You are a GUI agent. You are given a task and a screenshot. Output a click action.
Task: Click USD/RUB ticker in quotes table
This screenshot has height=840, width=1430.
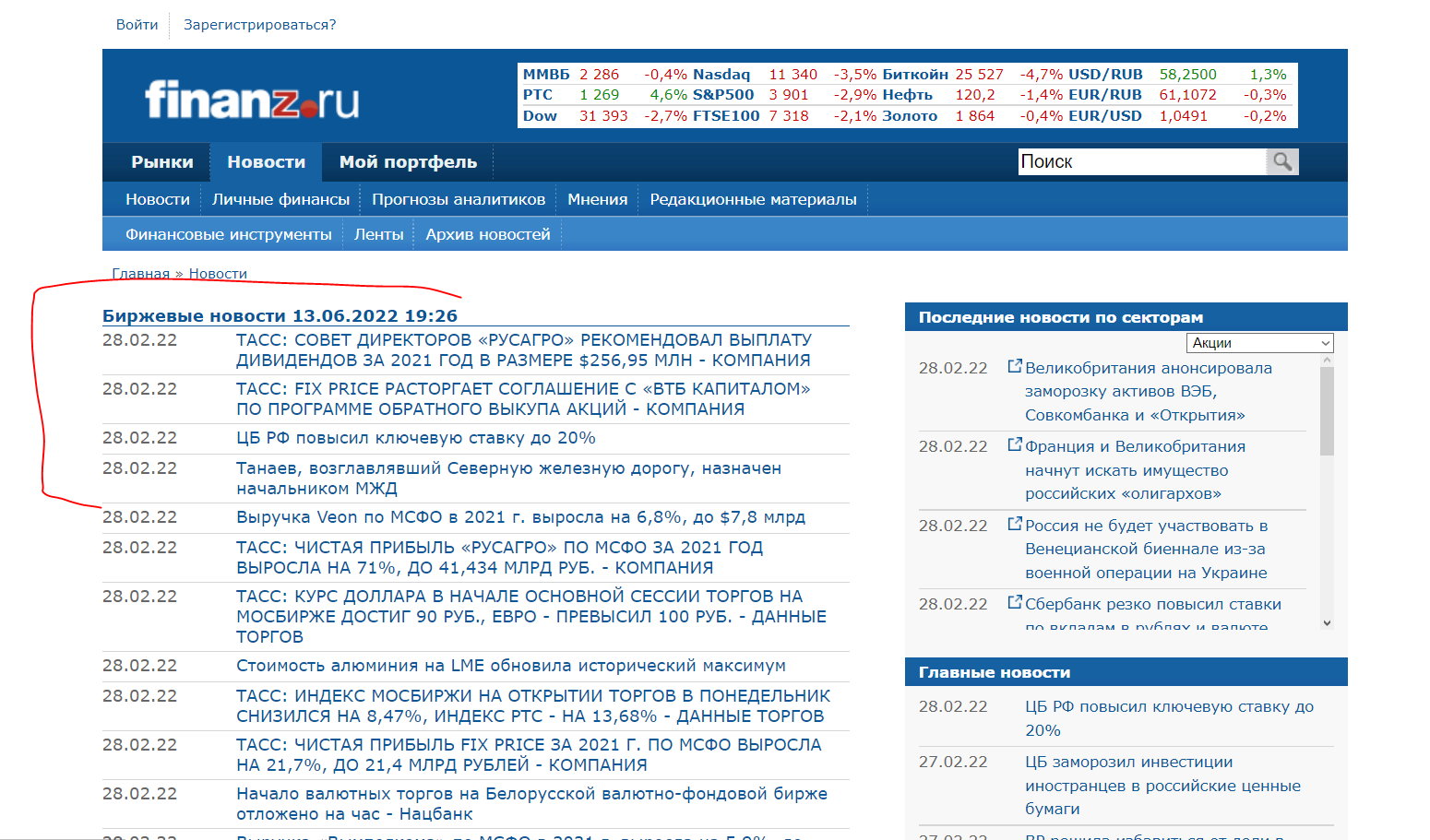[x=1105, y=75]
